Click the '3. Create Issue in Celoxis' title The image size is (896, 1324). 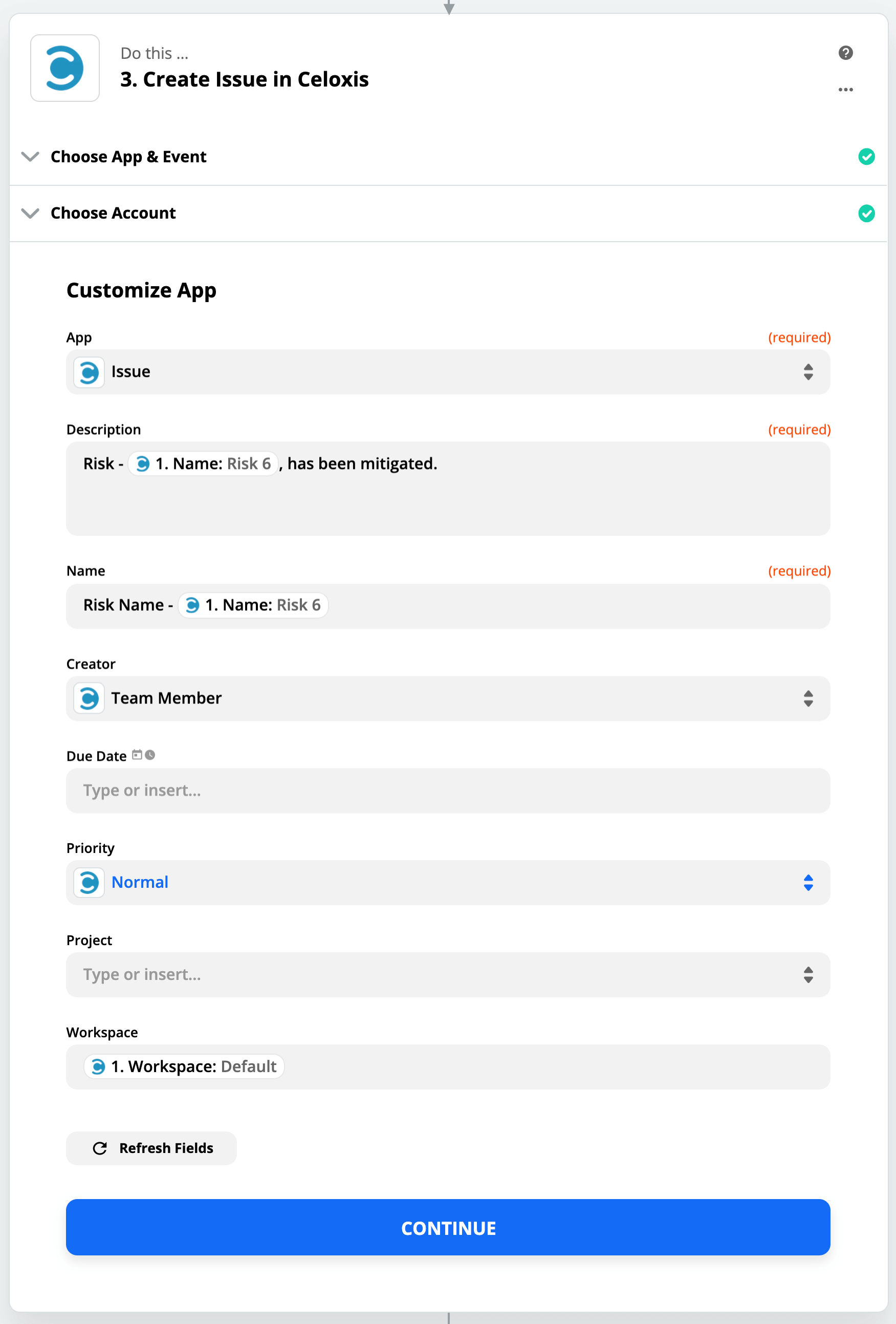(x=244, y=79)
